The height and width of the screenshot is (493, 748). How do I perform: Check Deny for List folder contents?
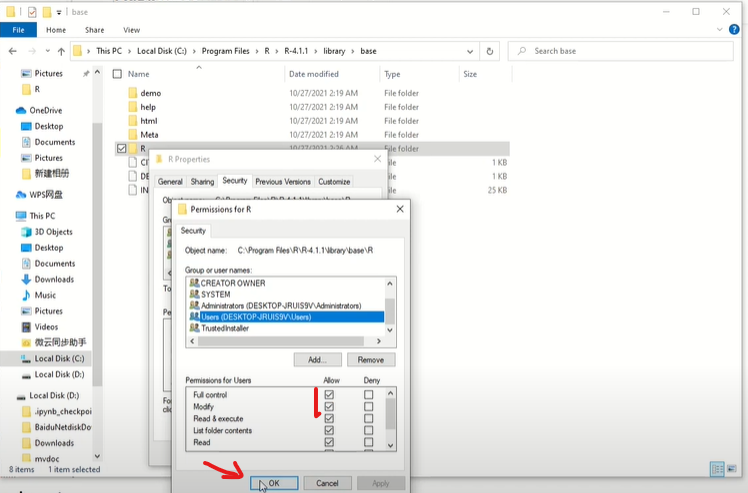pos(368,430)
